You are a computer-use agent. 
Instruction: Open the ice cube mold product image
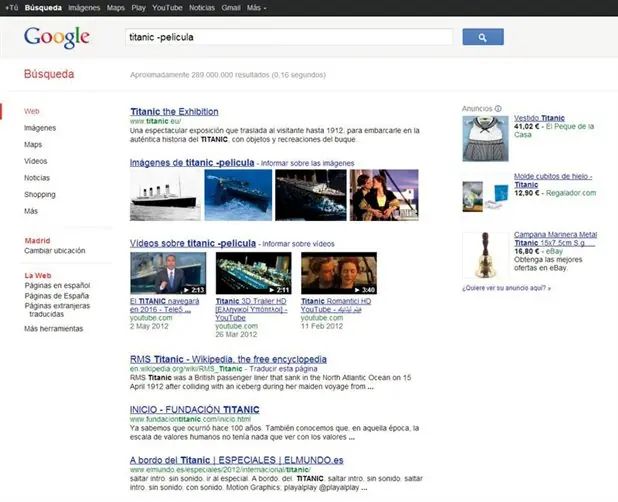(485, 196)
